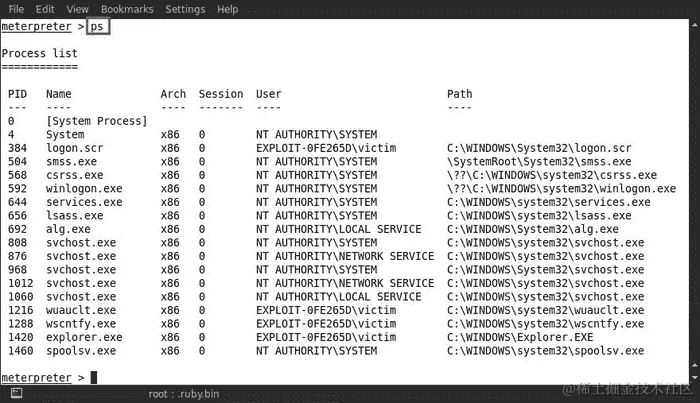Click PID 968 in the process list
Image resolution: width=700 pixels, height=403 pixels.
pos(17,270)
